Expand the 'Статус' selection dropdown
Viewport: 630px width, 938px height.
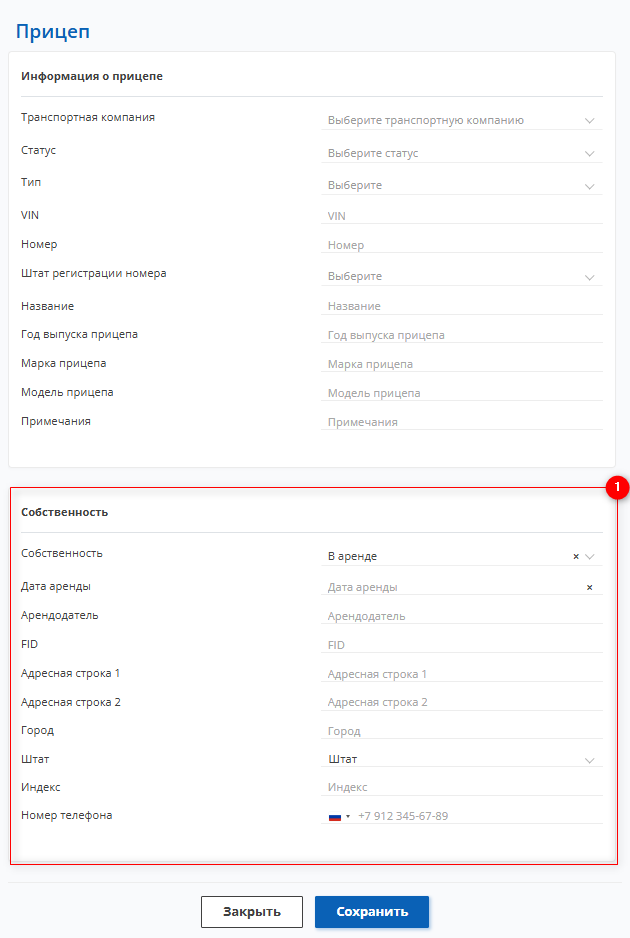pyautogui.click(x=461, y=154)
